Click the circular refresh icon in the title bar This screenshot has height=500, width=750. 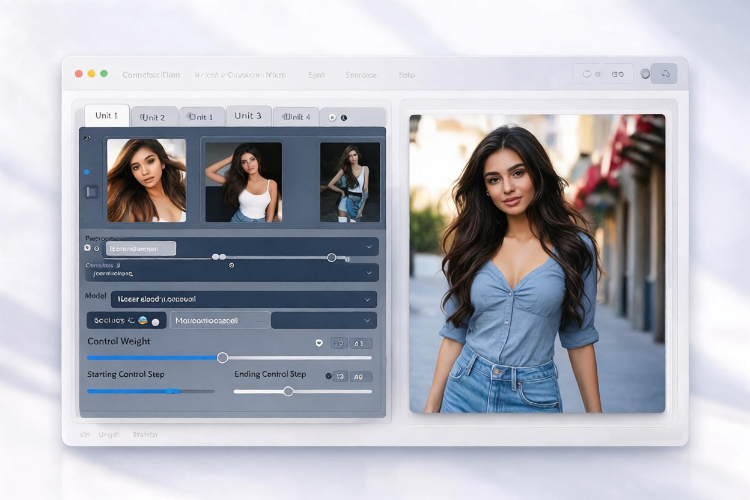(x=587, y=74)
